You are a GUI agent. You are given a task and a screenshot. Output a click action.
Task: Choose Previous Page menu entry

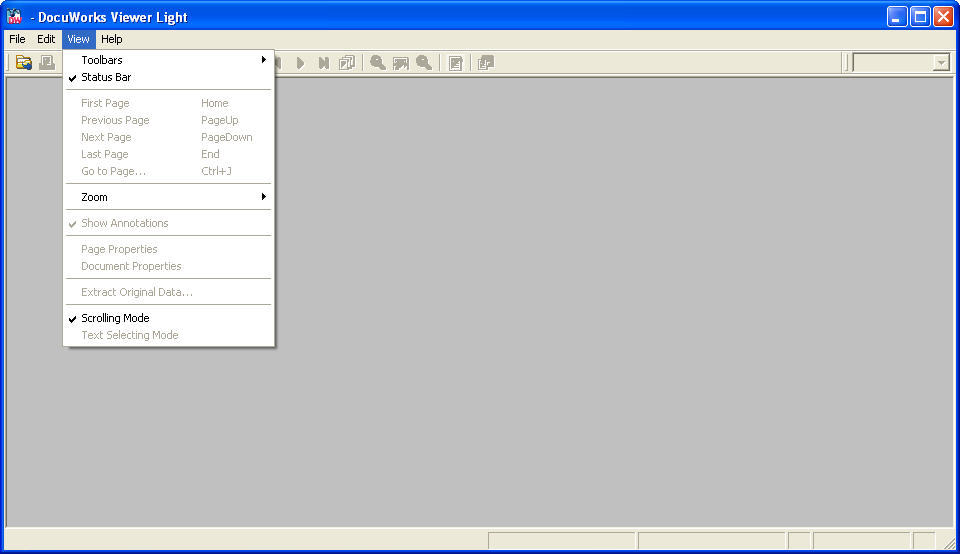169,121
